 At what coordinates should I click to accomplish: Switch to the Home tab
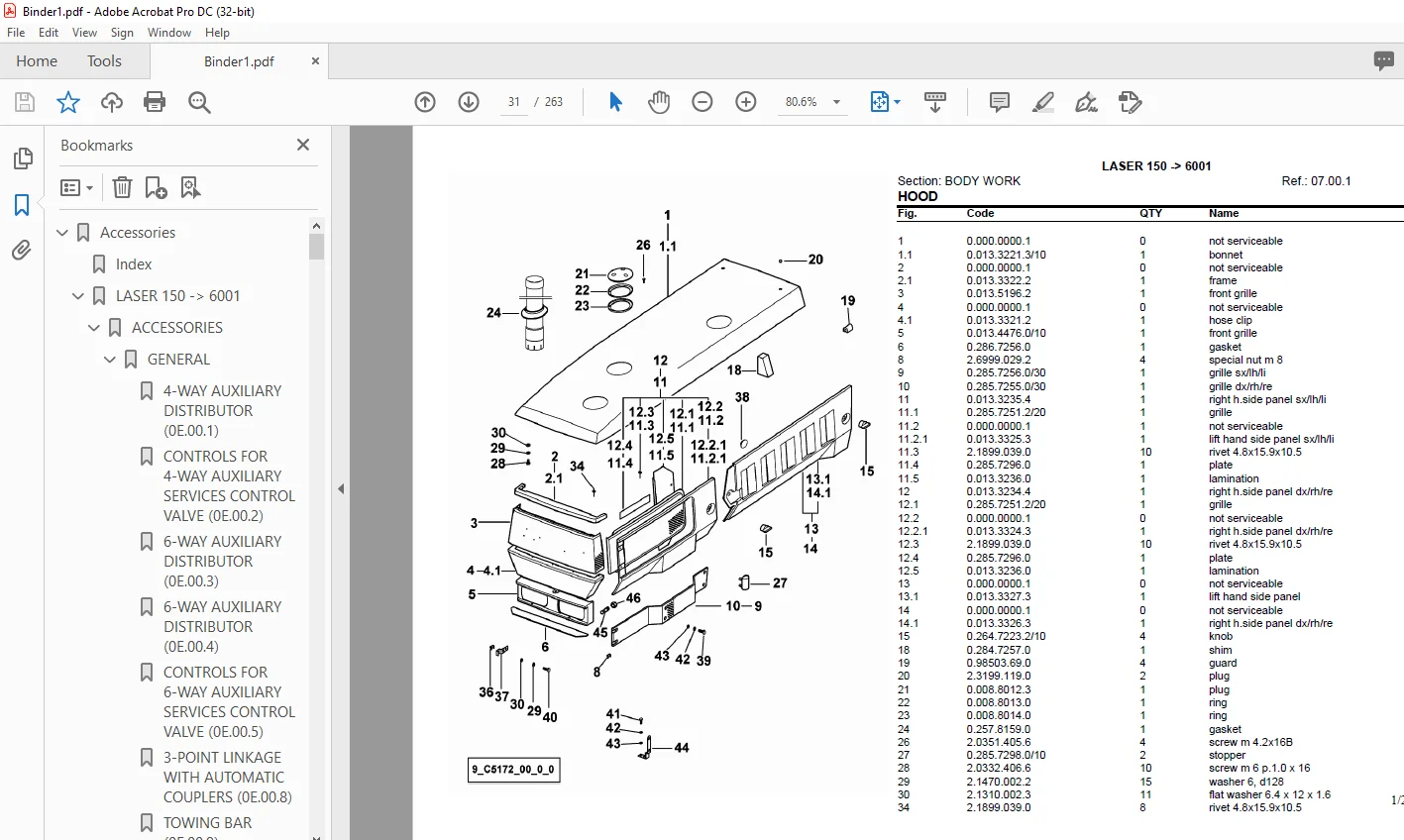[x=37, y=61]
